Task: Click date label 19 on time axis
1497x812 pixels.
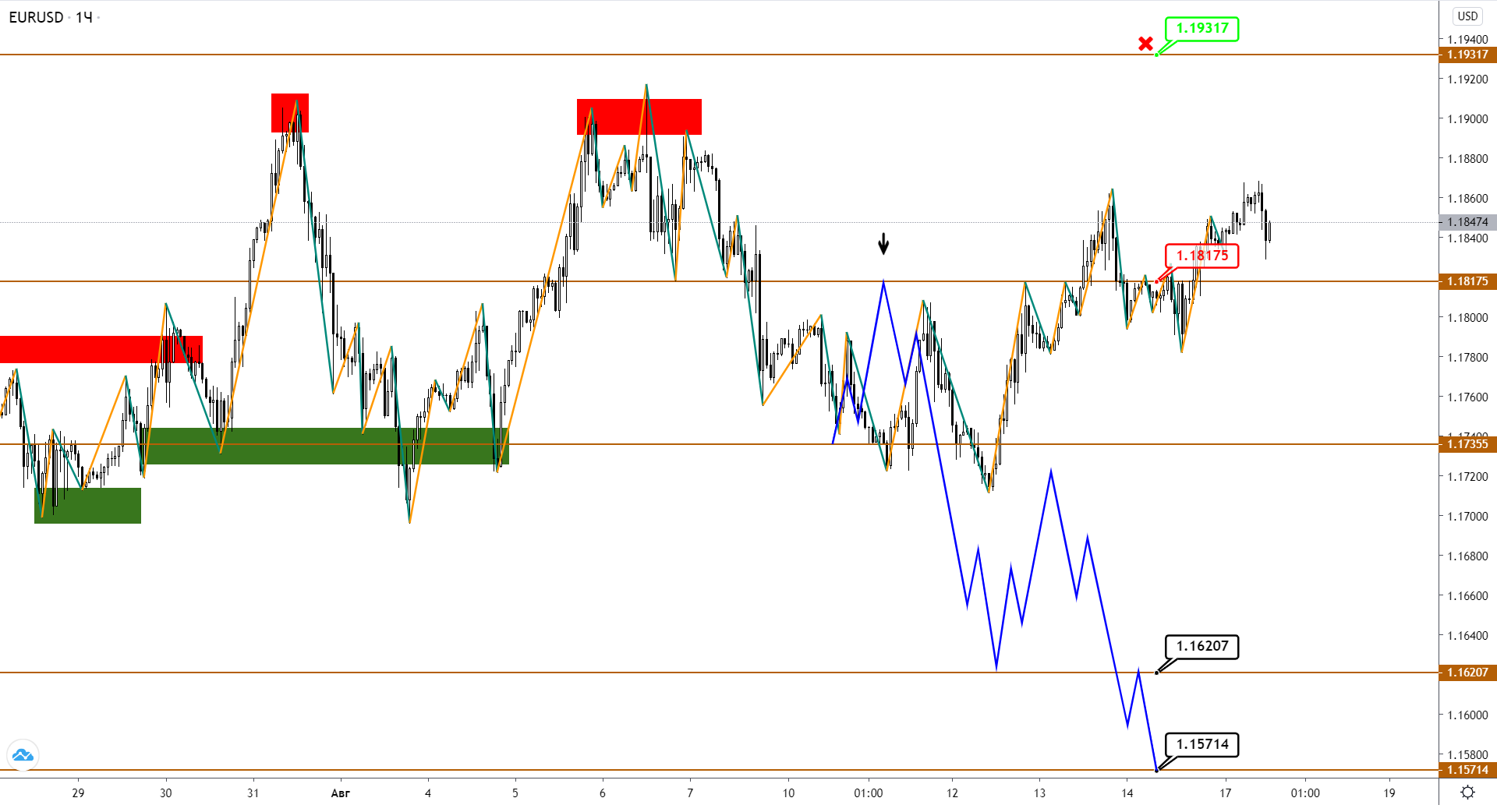Action: click(1389, 793)
